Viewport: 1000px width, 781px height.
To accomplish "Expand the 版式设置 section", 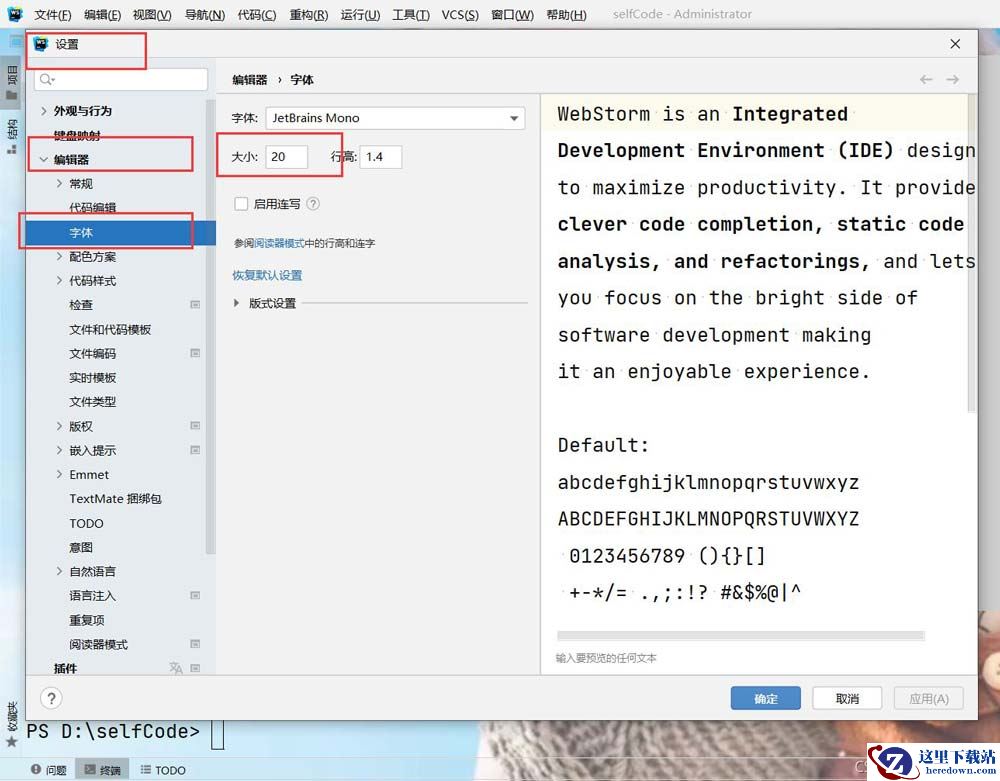I will pos(237,303).
